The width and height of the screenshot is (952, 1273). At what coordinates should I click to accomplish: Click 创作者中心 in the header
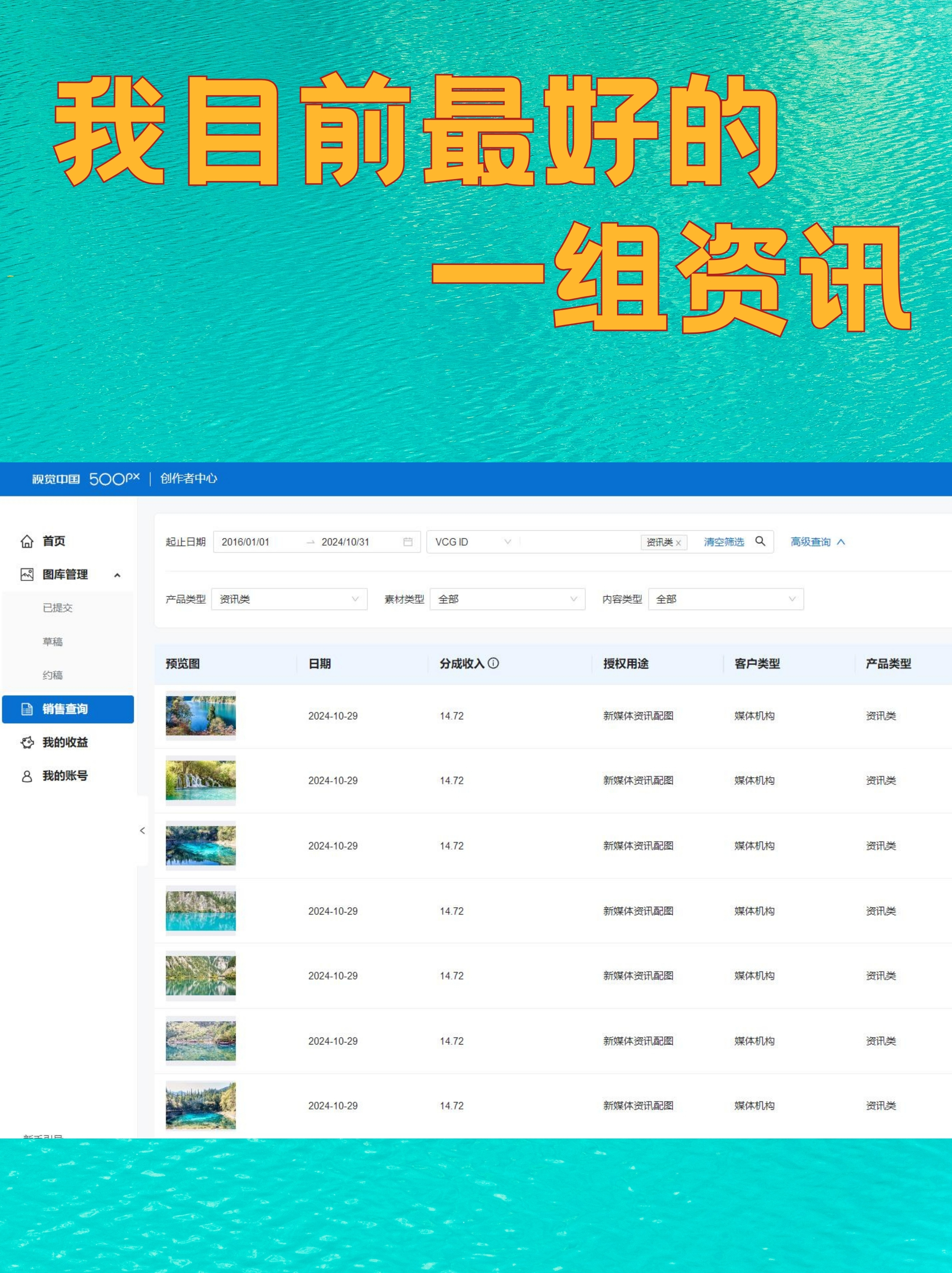click(x=189, y=478)
